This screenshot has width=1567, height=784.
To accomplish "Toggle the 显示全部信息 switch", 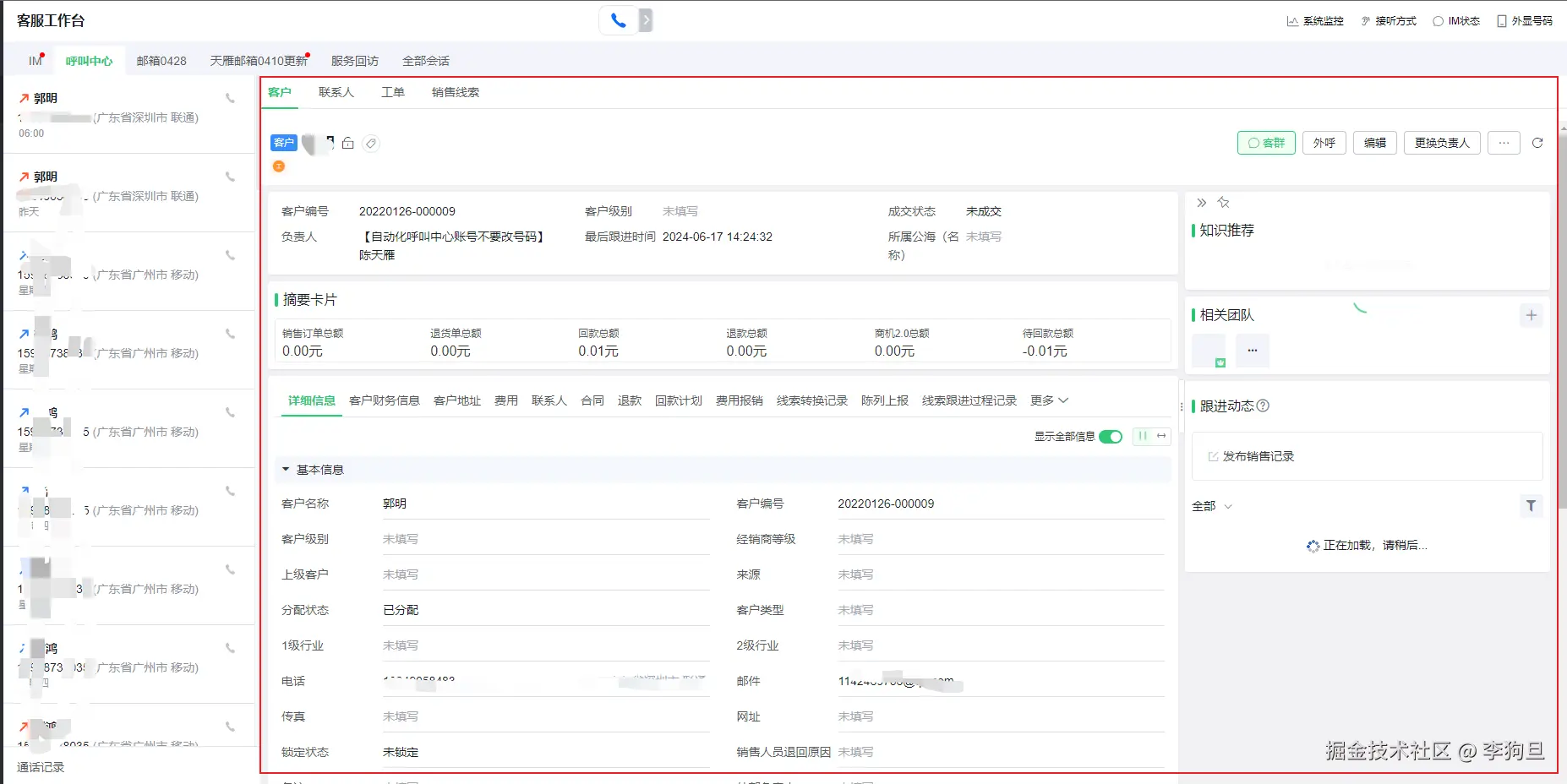I will [x=1111, y=437].
